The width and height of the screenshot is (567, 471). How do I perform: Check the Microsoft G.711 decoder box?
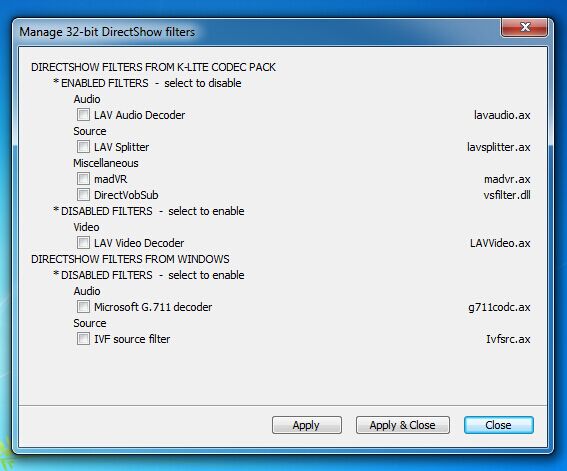[83, 307]
